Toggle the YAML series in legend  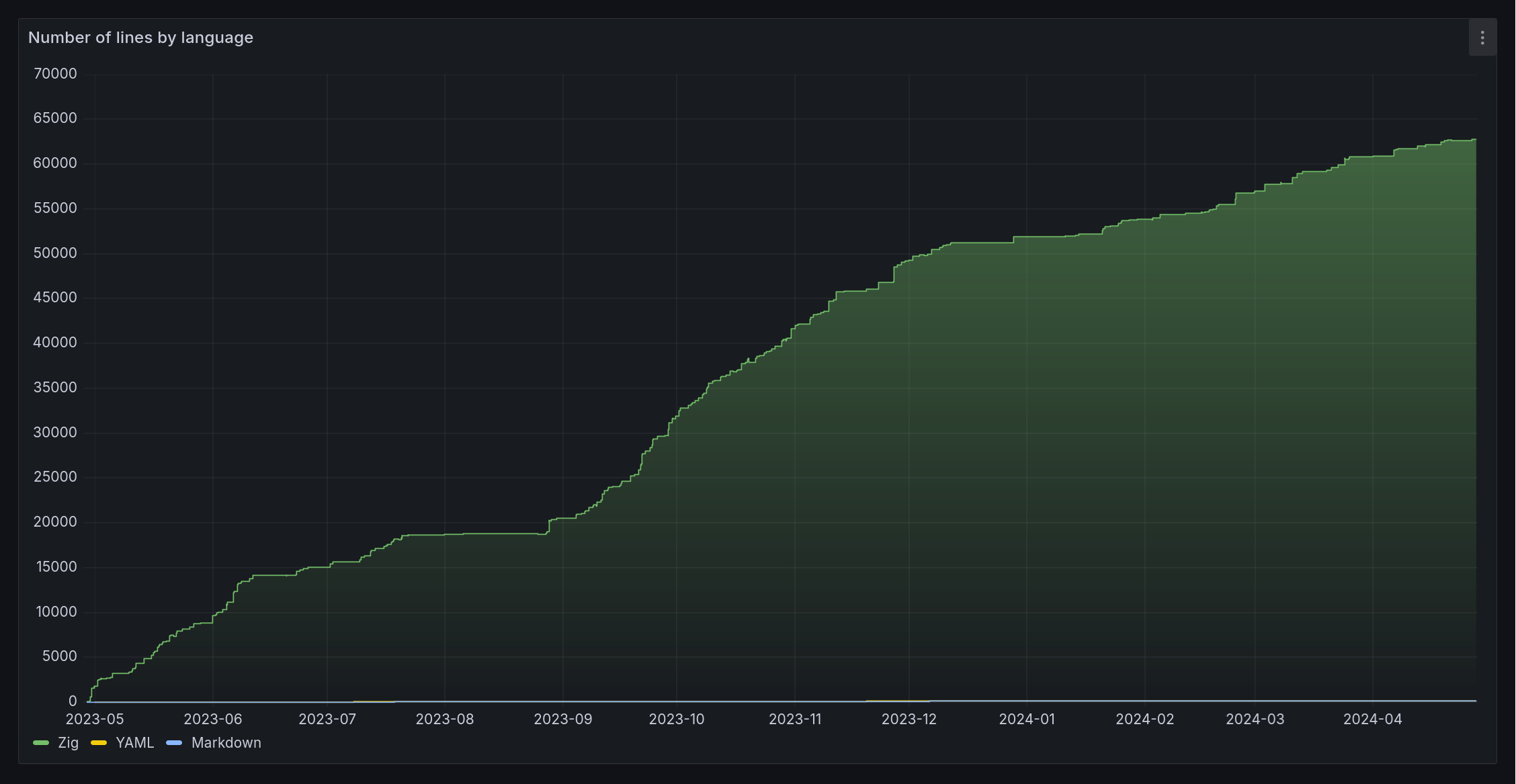coord(134,743)
